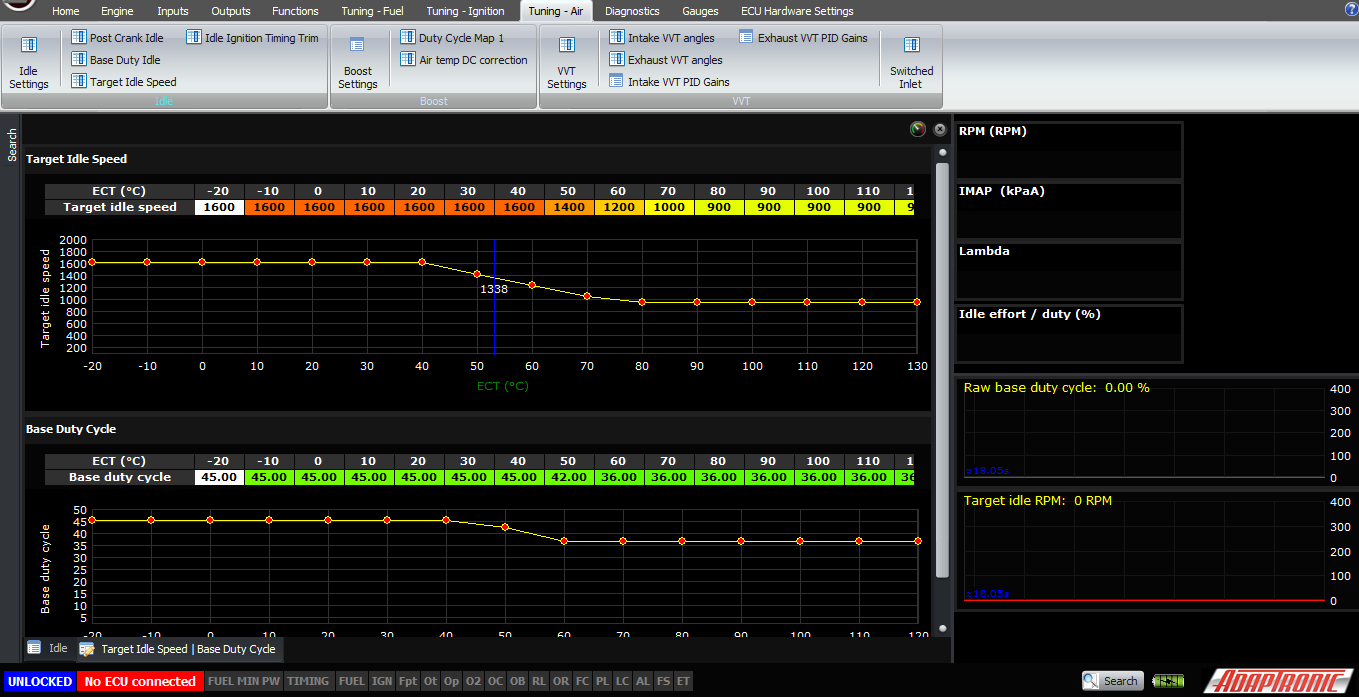This screenshot has width=1359, height=697.
Task: Open Switched Inlet settings
Action: tap(911, 62)
